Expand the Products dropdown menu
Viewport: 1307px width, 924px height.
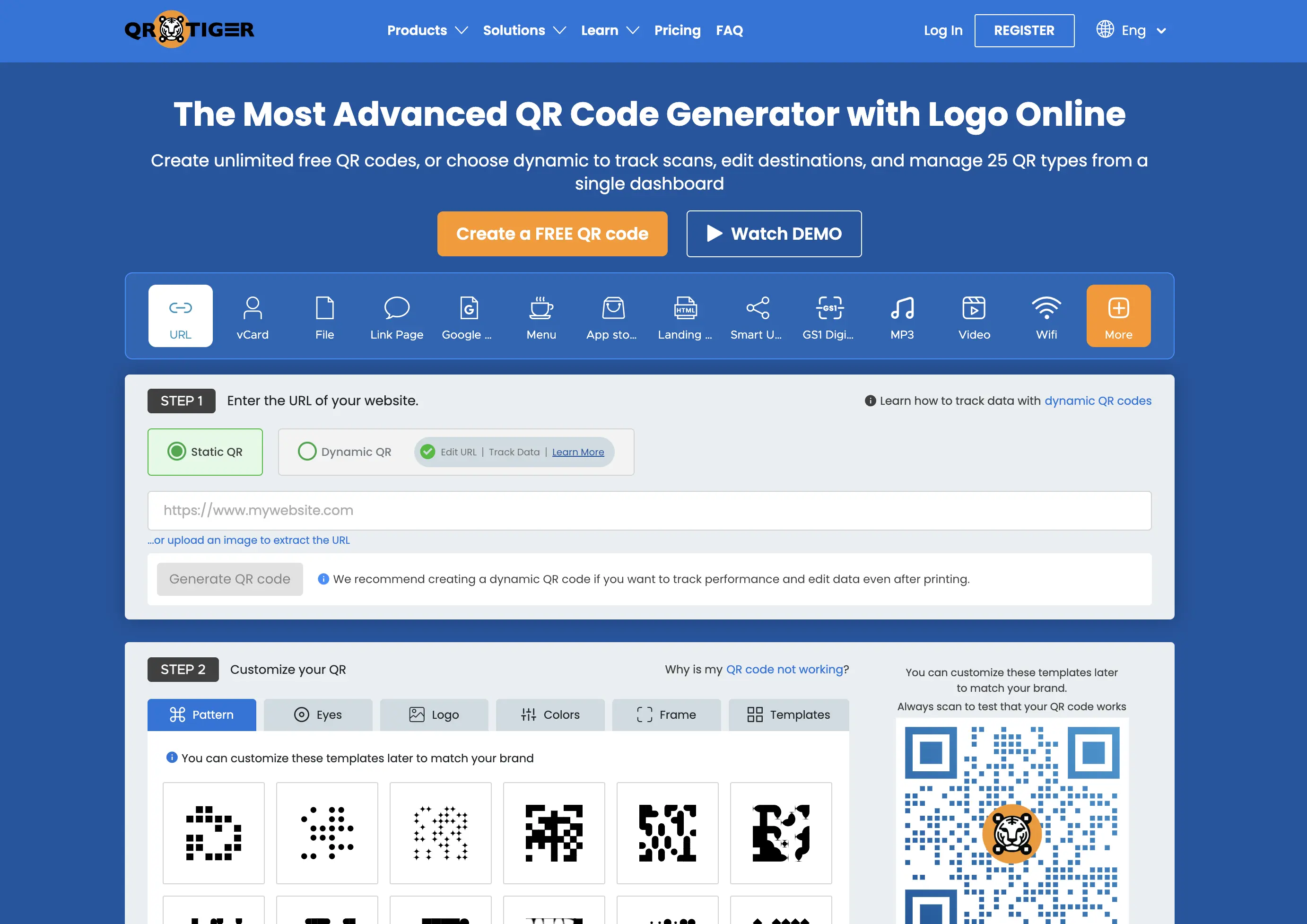coord(427,31)
